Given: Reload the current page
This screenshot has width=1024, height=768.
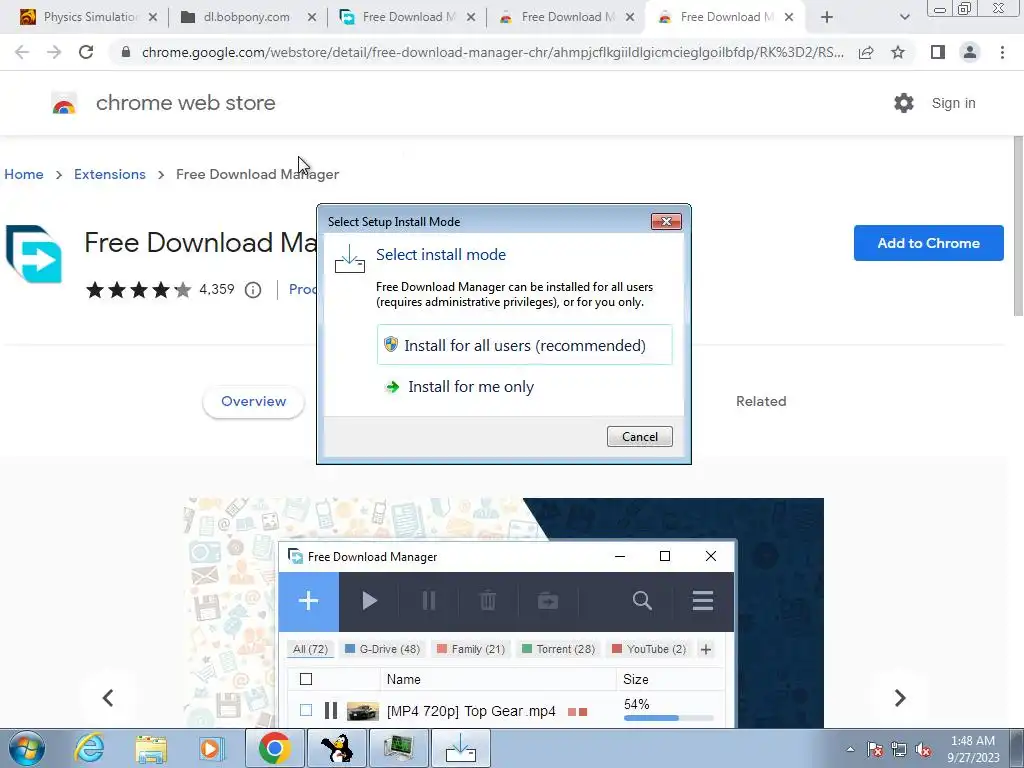Looking at the screenshot, I should coord(86,52).
